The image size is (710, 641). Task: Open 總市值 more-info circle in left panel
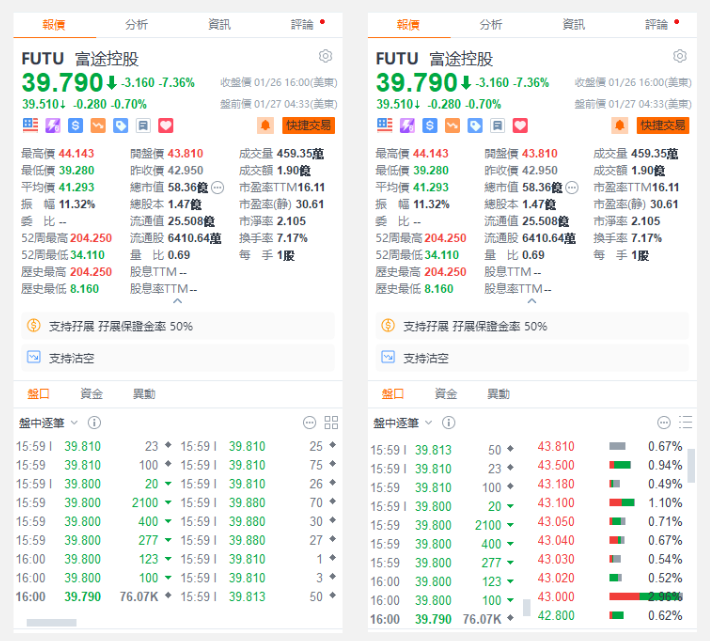218,187
